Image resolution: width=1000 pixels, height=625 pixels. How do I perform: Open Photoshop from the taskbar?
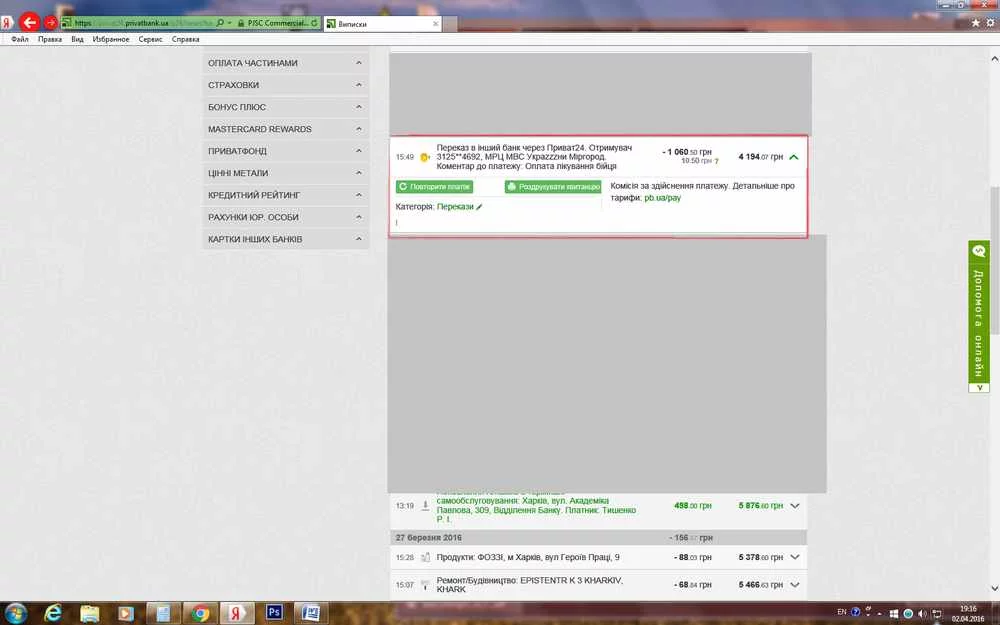click(274, 613)
